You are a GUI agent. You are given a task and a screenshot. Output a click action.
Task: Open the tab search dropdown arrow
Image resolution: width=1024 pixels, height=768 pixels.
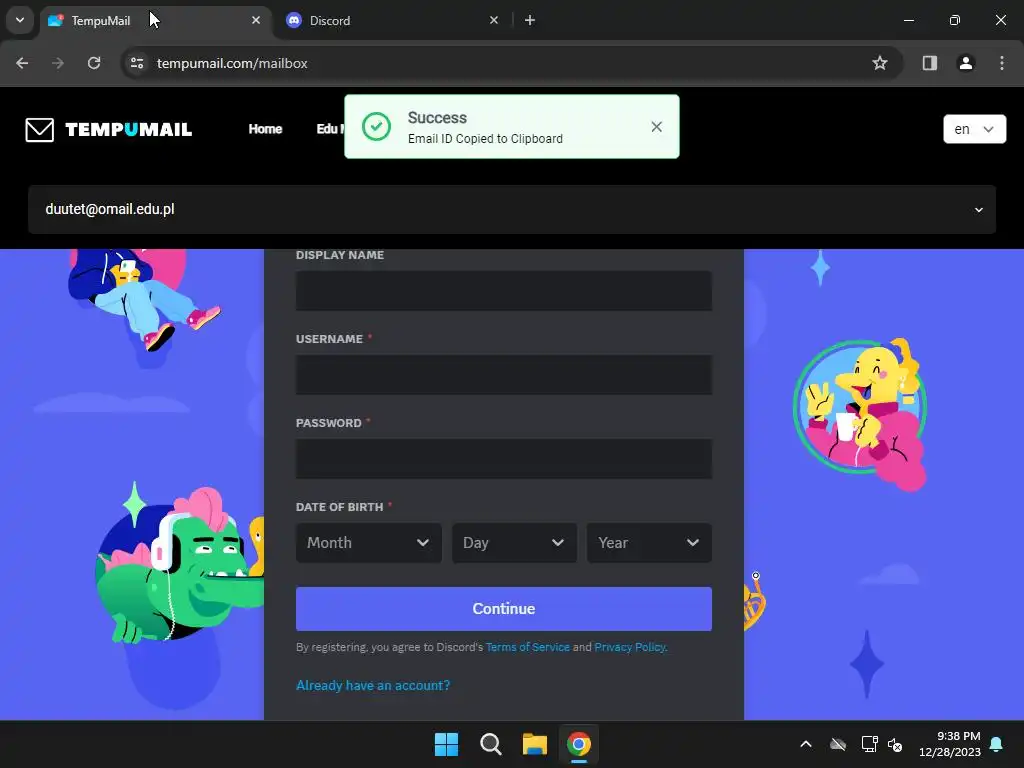pyautogui.click(x=20, y=20)
